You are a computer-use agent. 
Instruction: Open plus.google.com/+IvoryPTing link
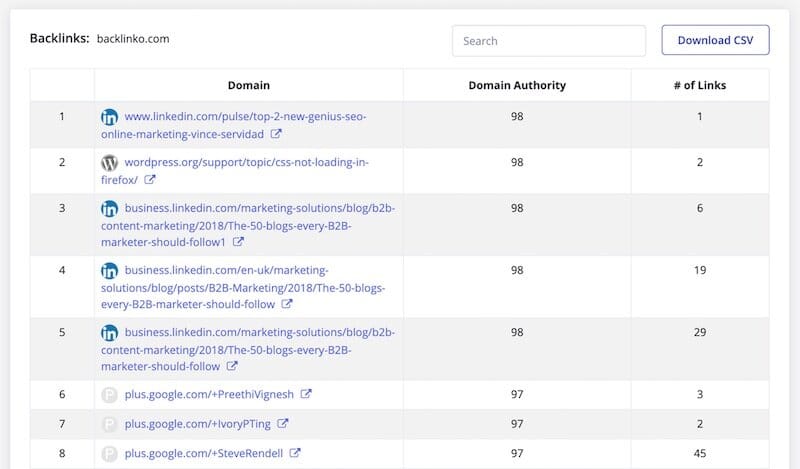pyautogui.click(x=197, y=424)
